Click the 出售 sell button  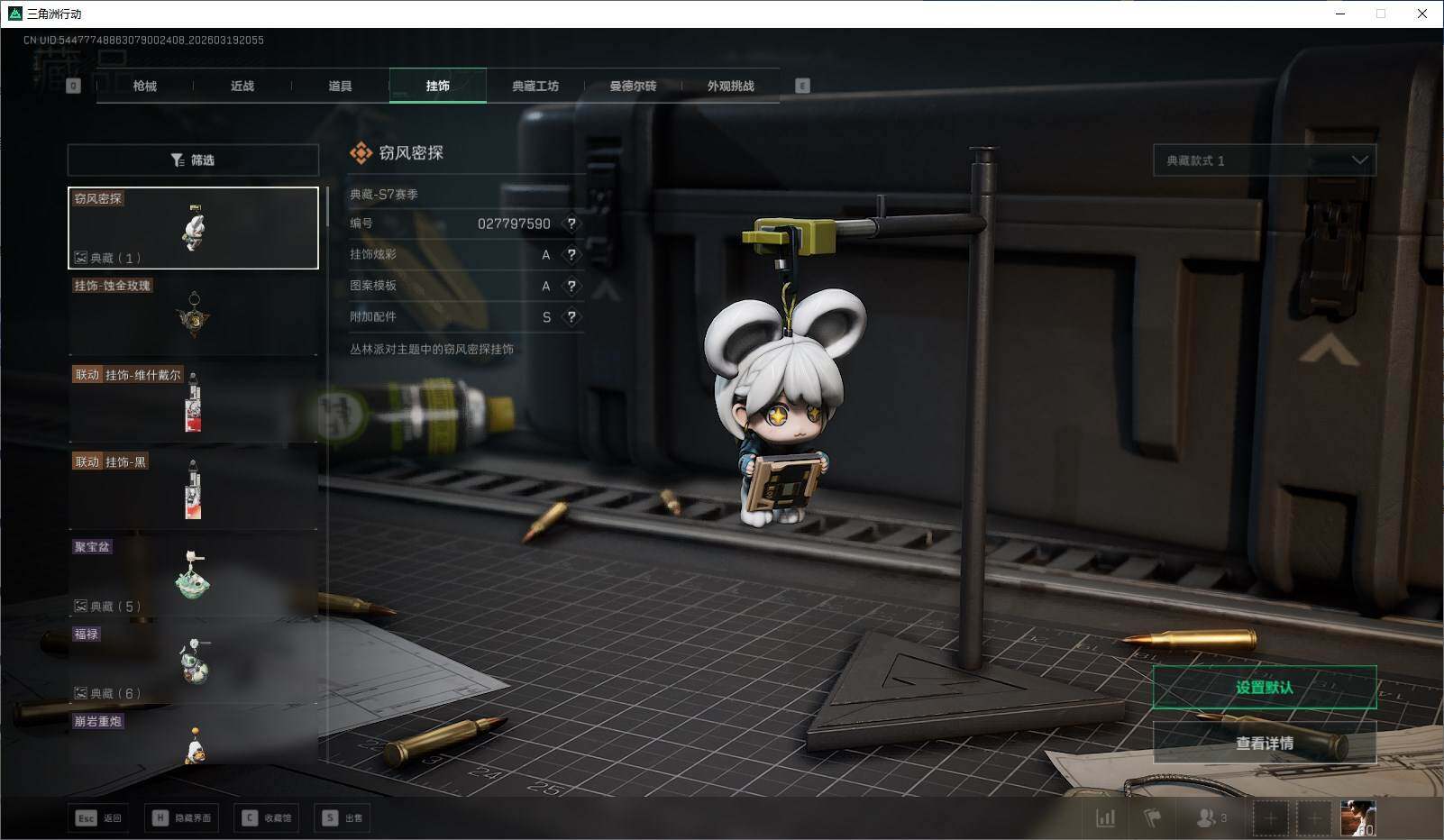pyautogui.click(x=343, y=817)
